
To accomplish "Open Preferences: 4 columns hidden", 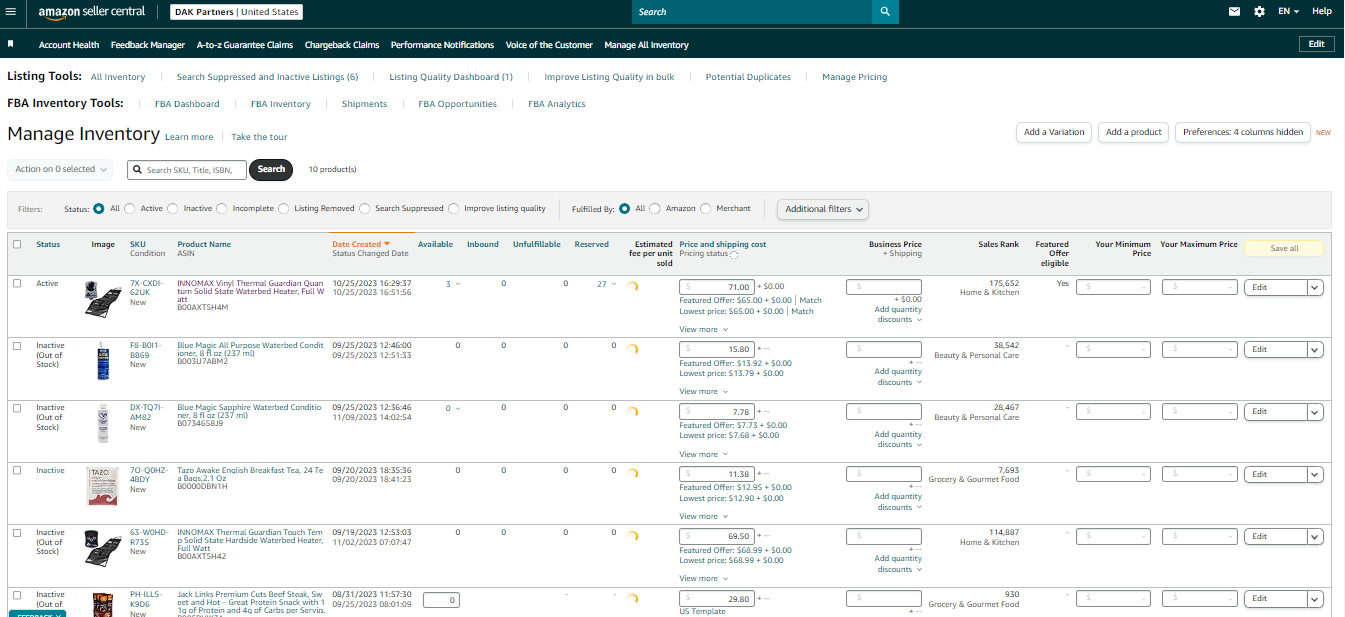I will tap(1243, 132).
